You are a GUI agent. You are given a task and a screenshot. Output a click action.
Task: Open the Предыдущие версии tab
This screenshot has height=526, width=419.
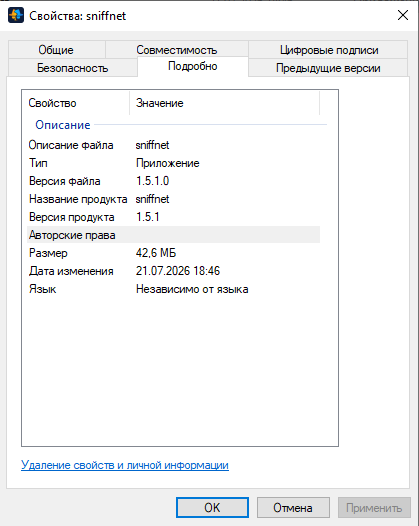[328, 68]
